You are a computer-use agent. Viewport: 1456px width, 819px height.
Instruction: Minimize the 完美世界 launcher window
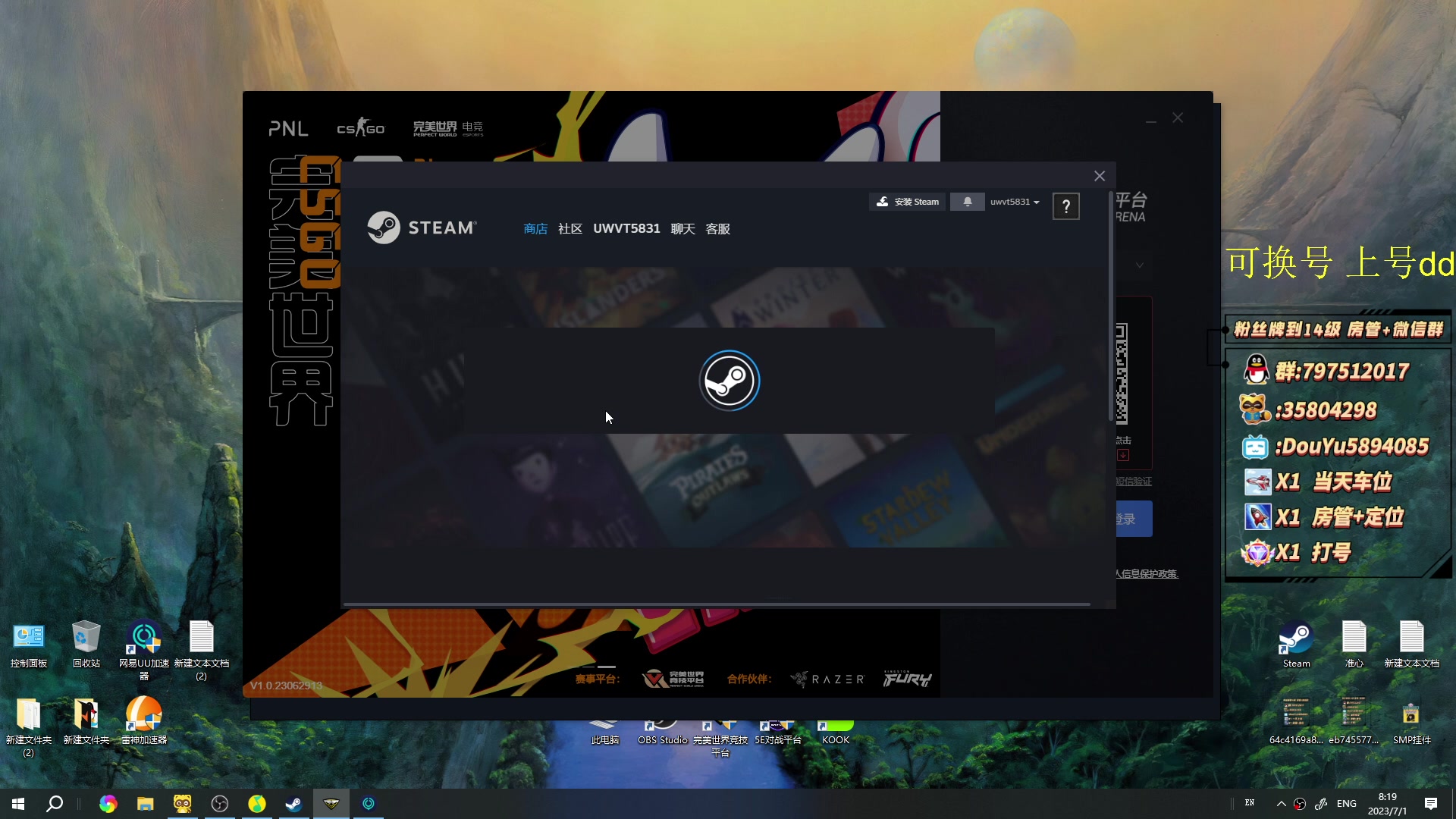(x=1151, y=120)
